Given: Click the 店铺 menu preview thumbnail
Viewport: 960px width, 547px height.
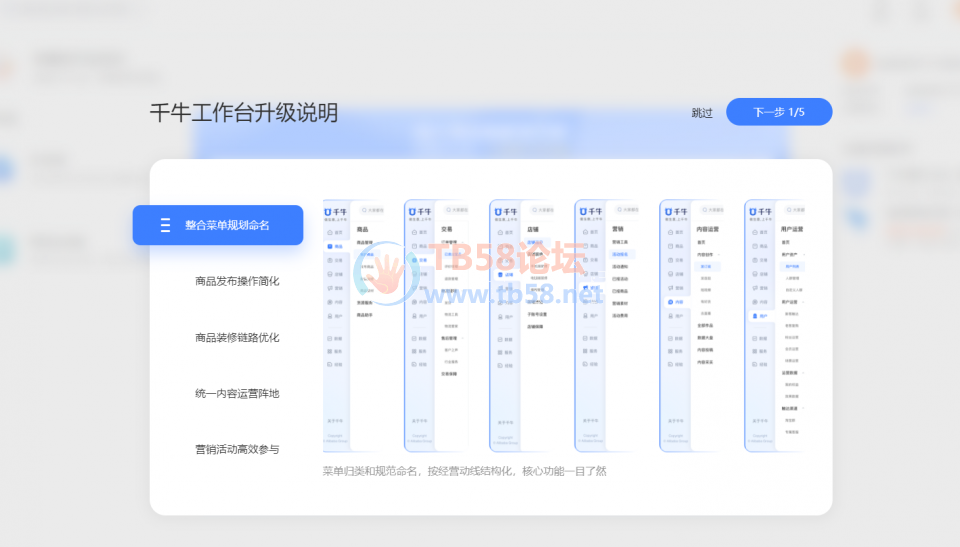Looking at the screenshot, I should 522,325.
